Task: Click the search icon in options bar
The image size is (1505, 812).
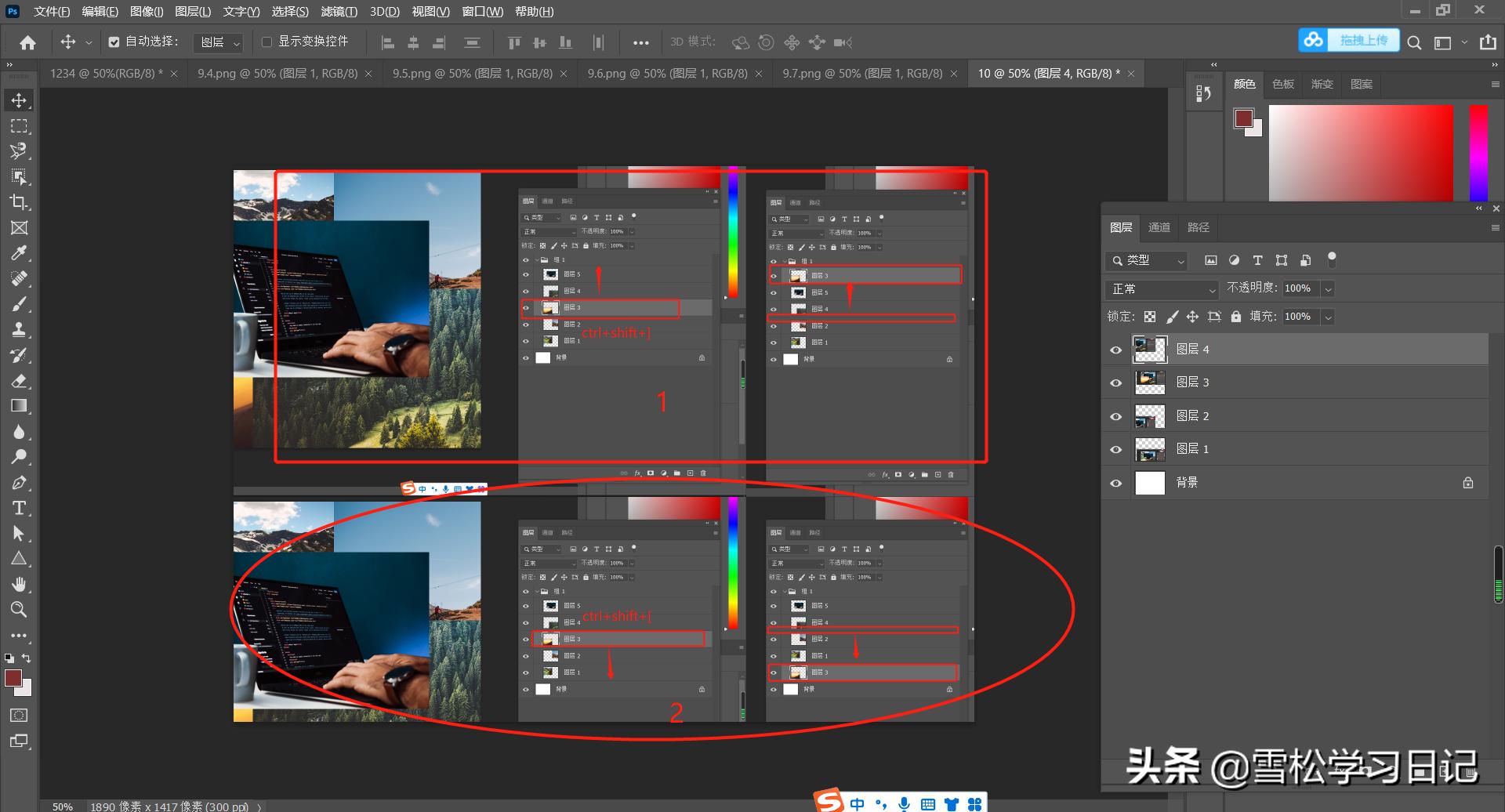Action: pos(1414,42)
